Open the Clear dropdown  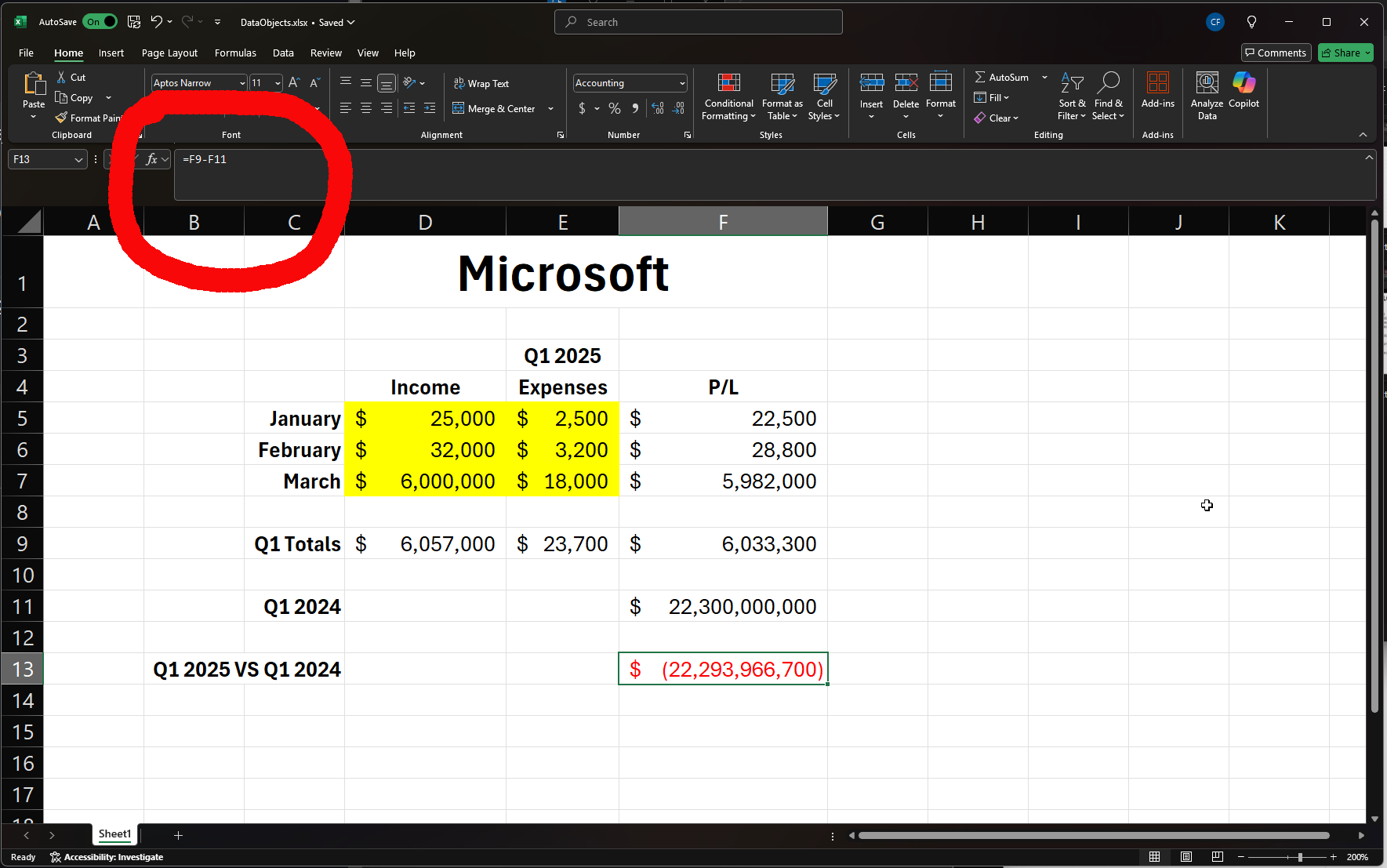pyautogui.click(x=996, y=118)
